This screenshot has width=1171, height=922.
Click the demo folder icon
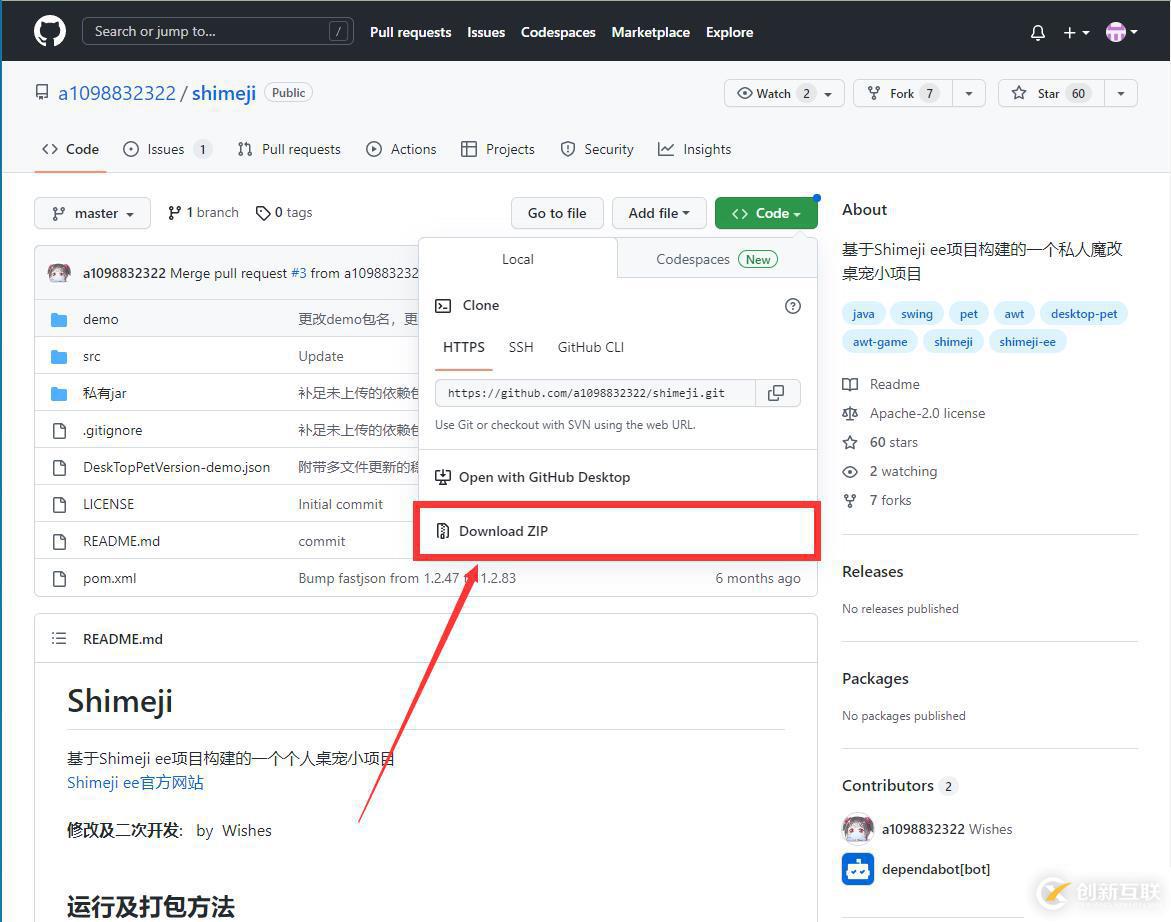[x=59, y=320]
